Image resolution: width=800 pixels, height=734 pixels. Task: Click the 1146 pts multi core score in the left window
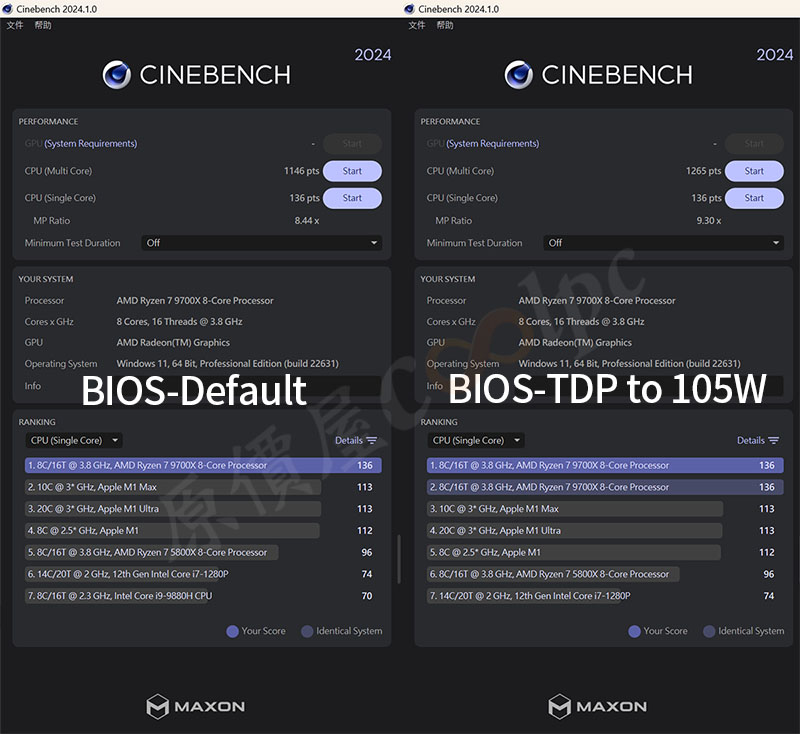[302, 171]
